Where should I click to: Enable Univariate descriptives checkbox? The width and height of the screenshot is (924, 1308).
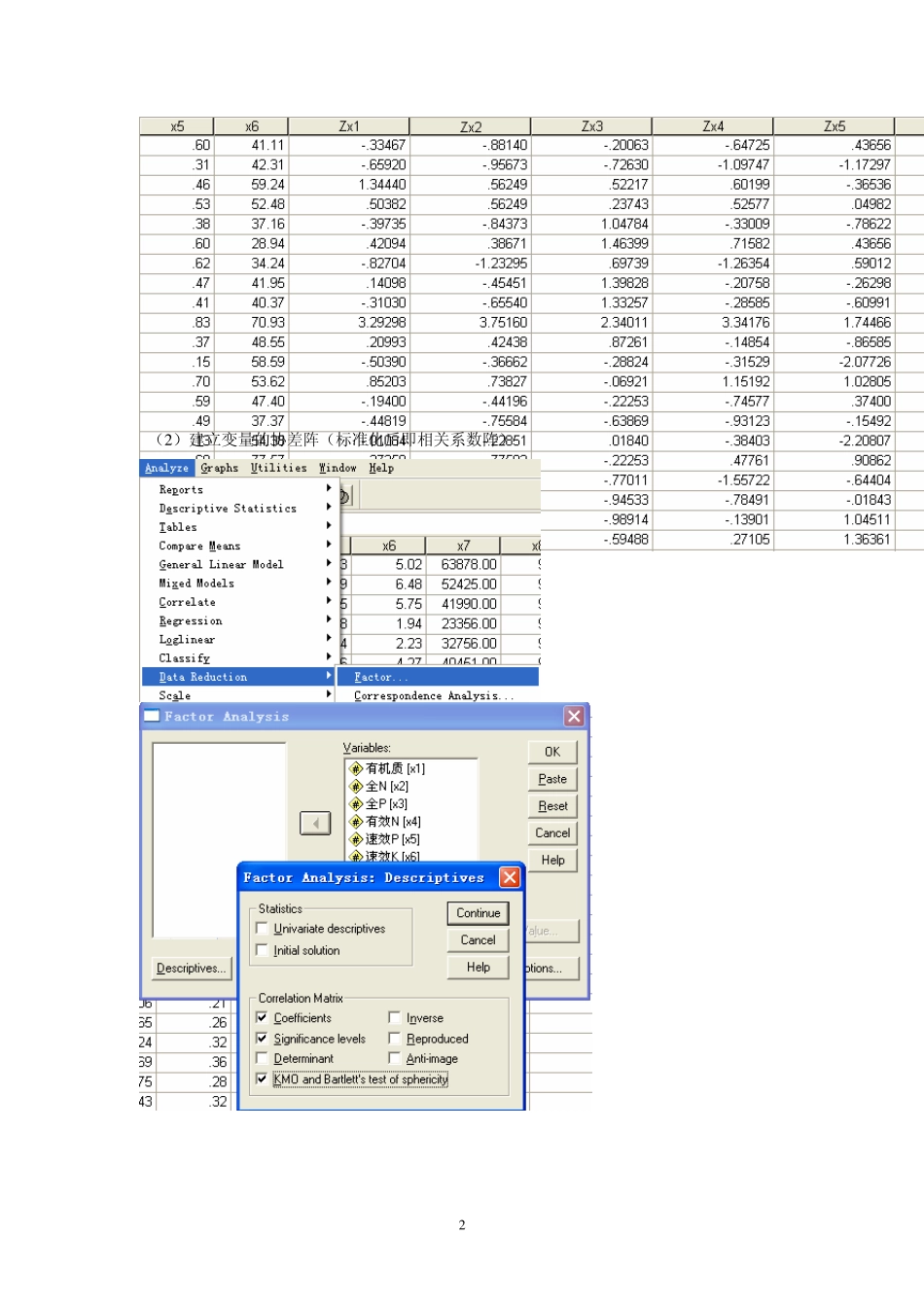tap(262, 928)
